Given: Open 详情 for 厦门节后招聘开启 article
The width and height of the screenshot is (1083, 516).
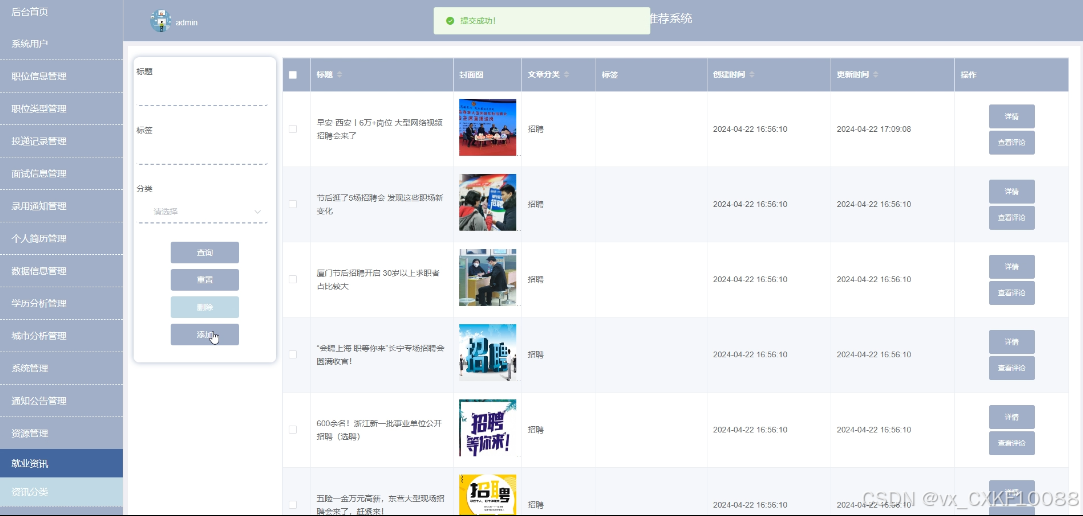Looking at the screenshot, I should pos(1011,267).
